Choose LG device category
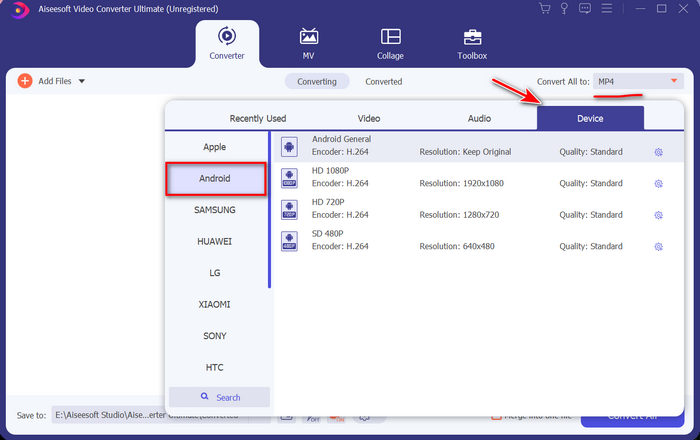Image resolution: width=700 pixels, height=440 pixels. [215, 273]
